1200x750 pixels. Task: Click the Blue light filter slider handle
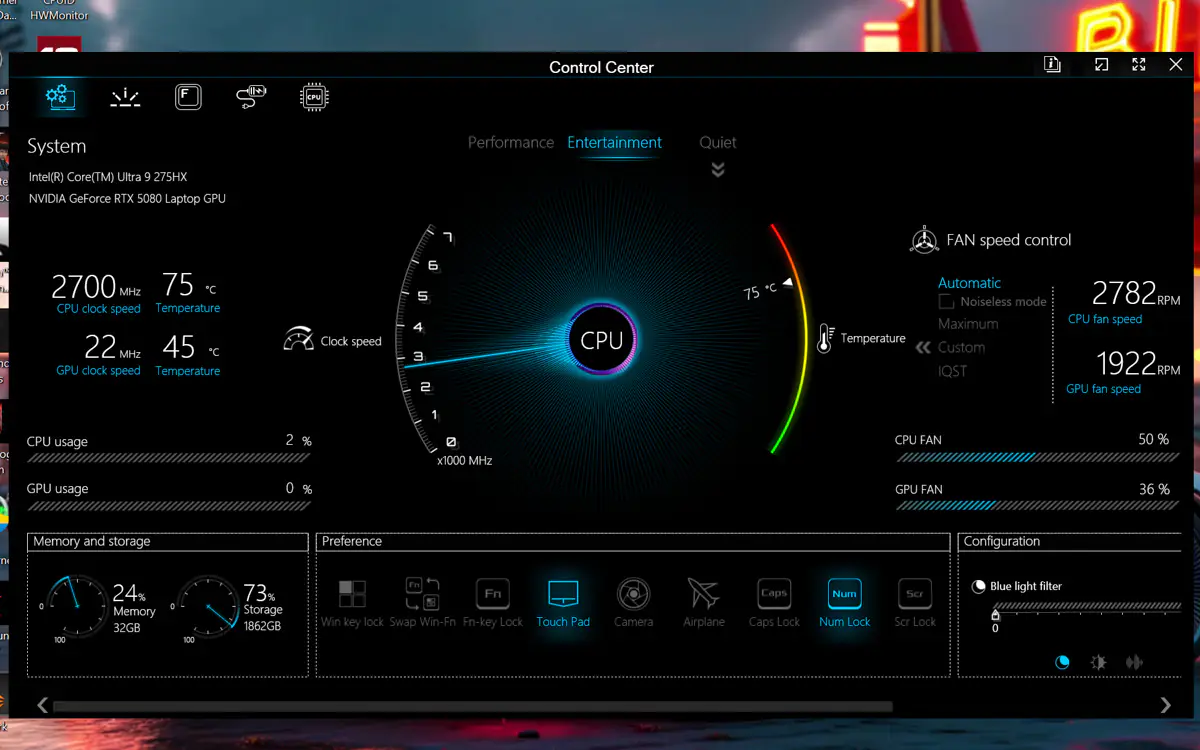click(x=995, y=615)
